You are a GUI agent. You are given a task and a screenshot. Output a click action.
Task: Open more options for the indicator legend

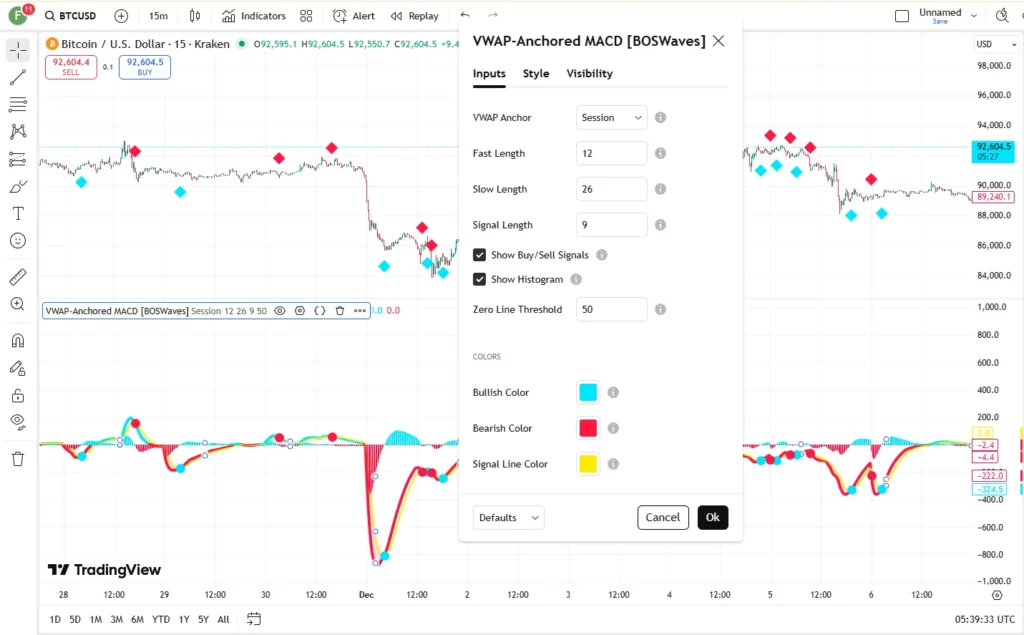pyautogui.click(x=360, y=311)
